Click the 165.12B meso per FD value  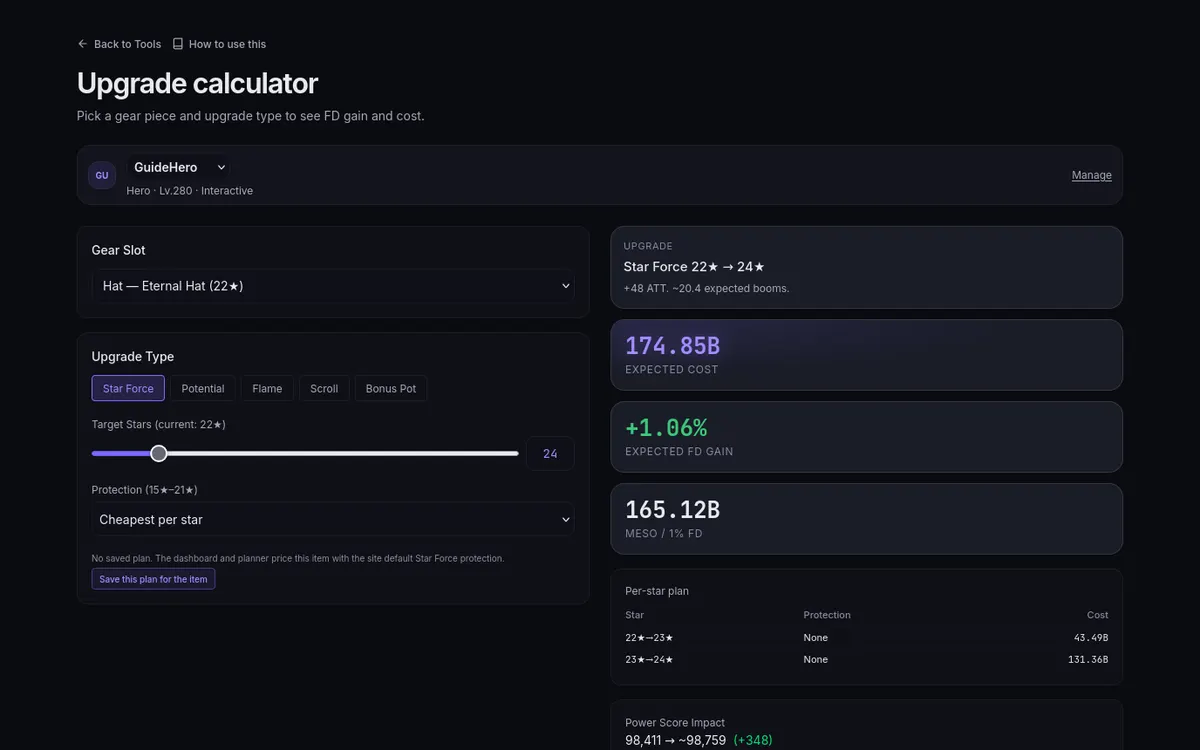[672, 510]
